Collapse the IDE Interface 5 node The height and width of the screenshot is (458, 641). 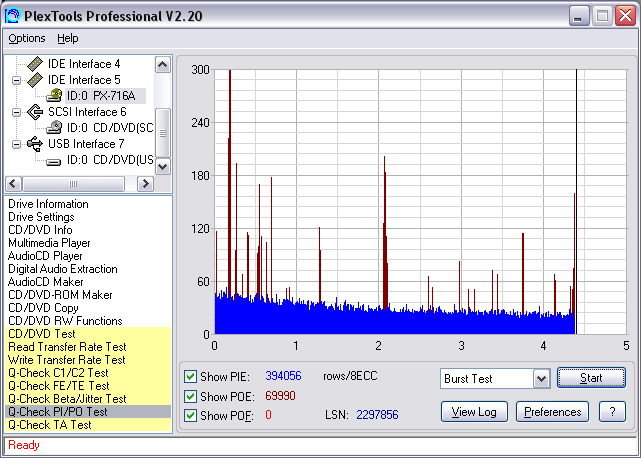16,80
